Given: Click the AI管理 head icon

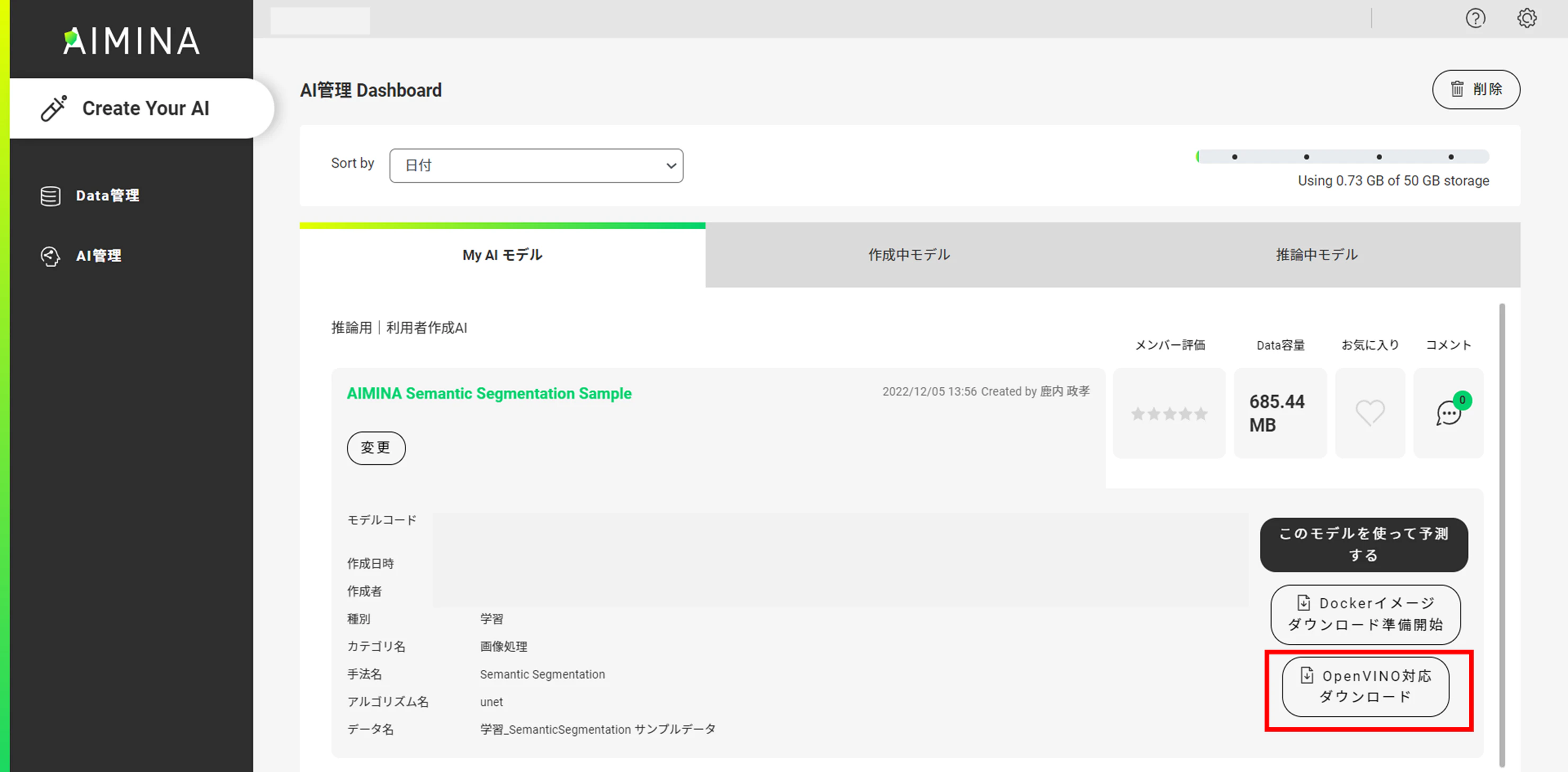Looking at the screenshot, I should tap(50, 256).
